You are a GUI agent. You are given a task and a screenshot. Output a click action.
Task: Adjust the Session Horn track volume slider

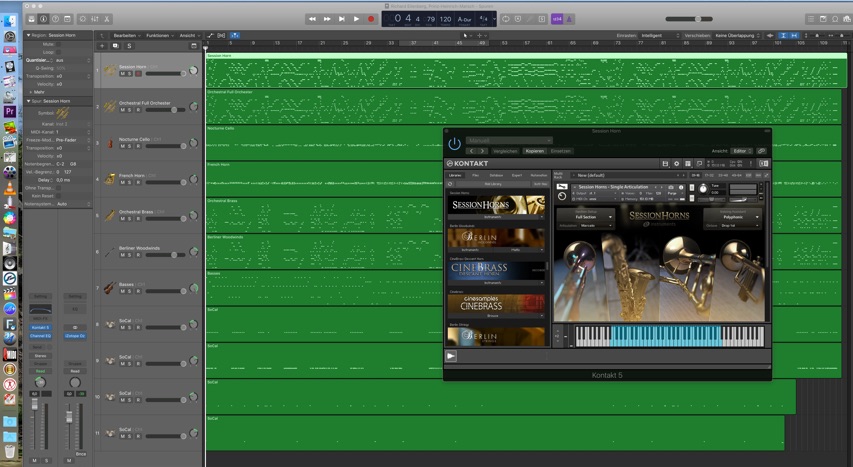coord(166,73)
